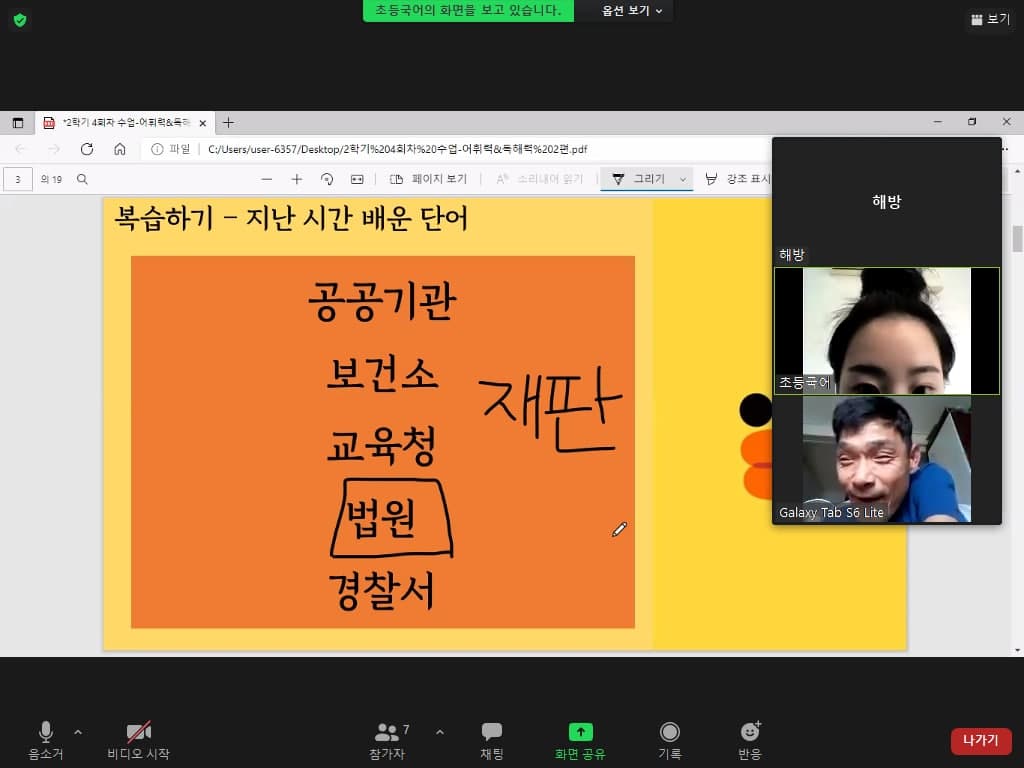Open a new browser tab
Viewport: 1024px width, 768px height.
click(229, 123)
